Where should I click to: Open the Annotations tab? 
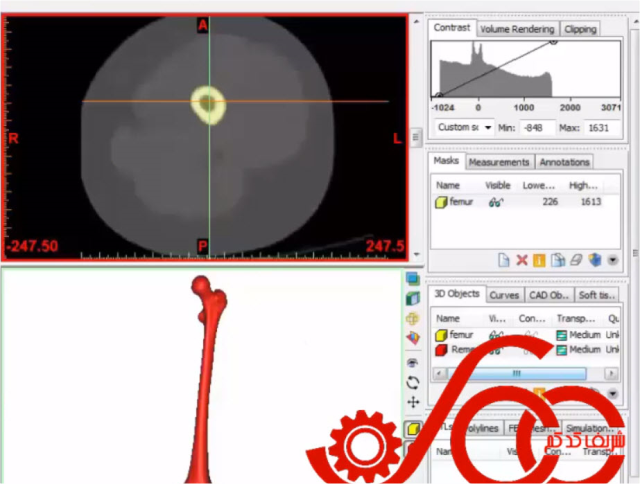click(x=564, y=162)
